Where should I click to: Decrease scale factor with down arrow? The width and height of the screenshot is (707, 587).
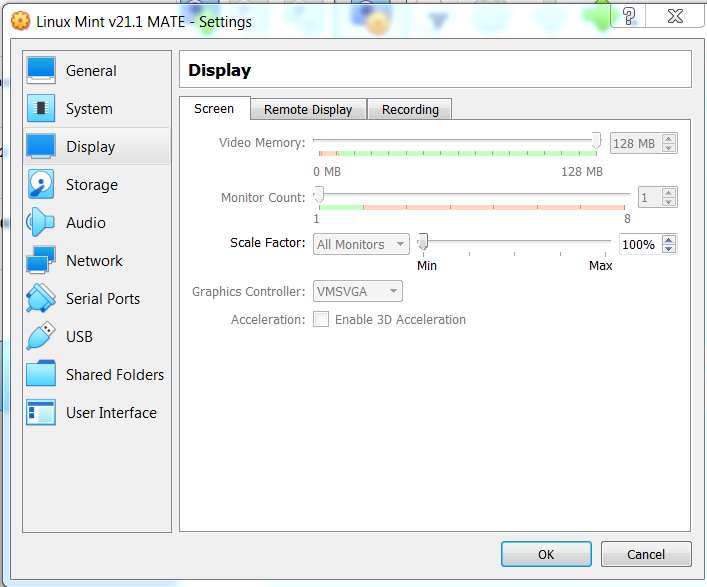pos(669,249)
